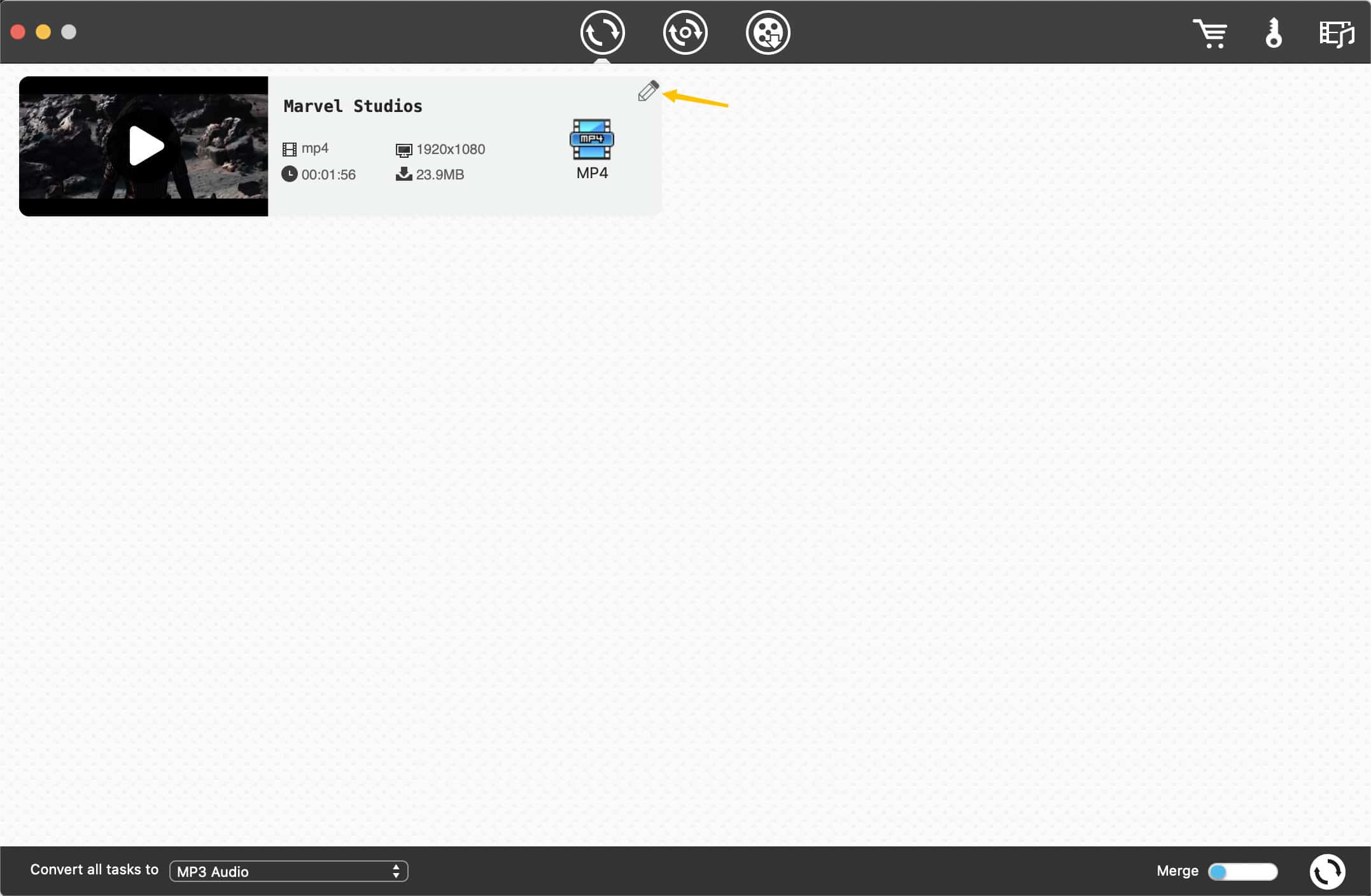Open the Convert tab in top toolbar
This screenshot has height=896, width=1371.
(x=602, y=32)
